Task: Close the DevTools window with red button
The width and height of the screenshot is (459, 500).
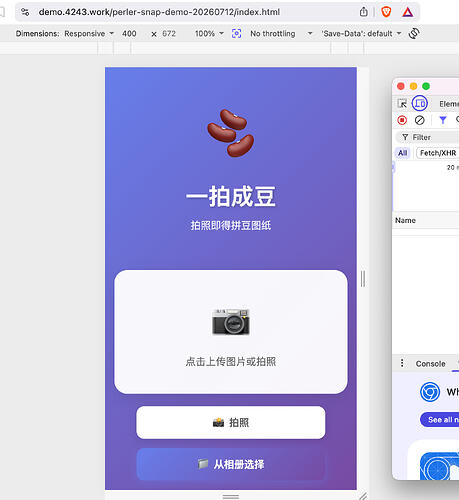Action: [401, 86]
